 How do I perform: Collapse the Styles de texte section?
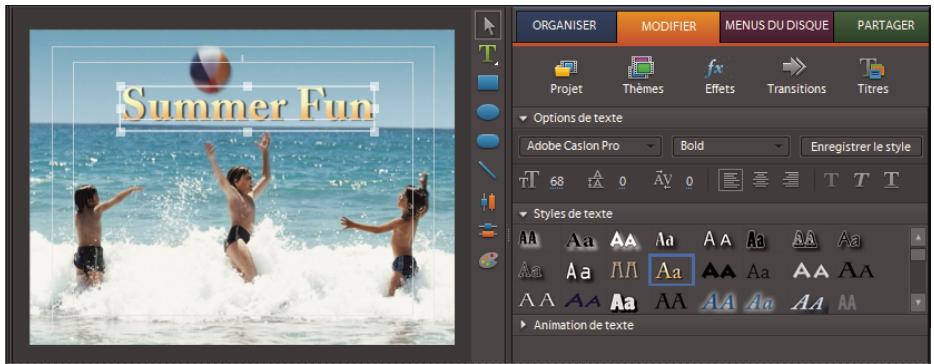tap(523, 214)
